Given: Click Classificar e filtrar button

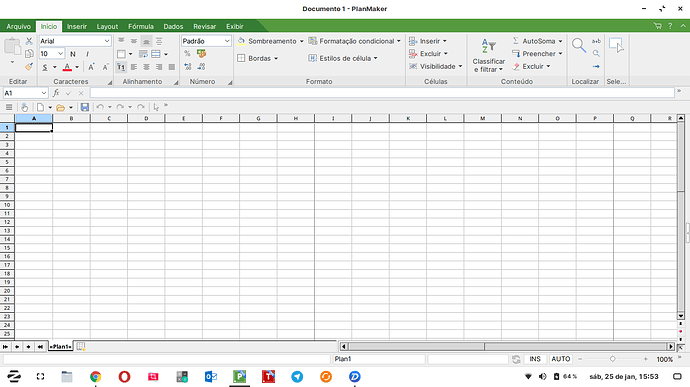Looking at the screenshot, I should 488,55.
